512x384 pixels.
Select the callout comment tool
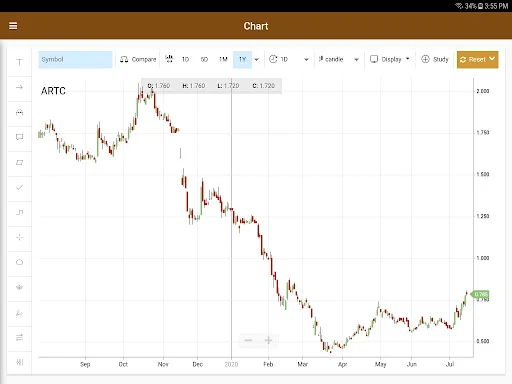tap(20, 137)
